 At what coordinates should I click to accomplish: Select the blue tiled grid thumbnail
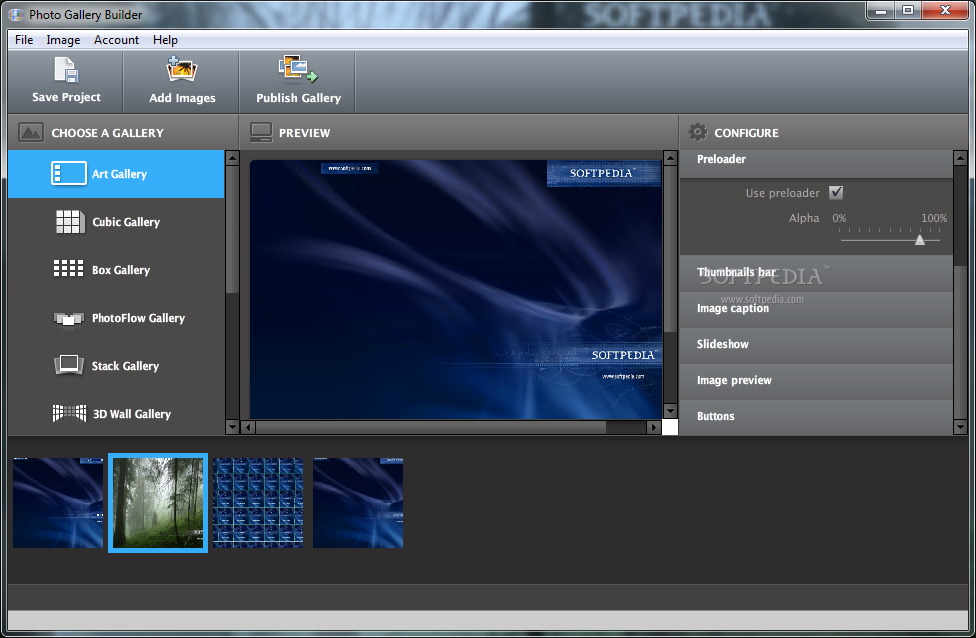coord(258,503)
